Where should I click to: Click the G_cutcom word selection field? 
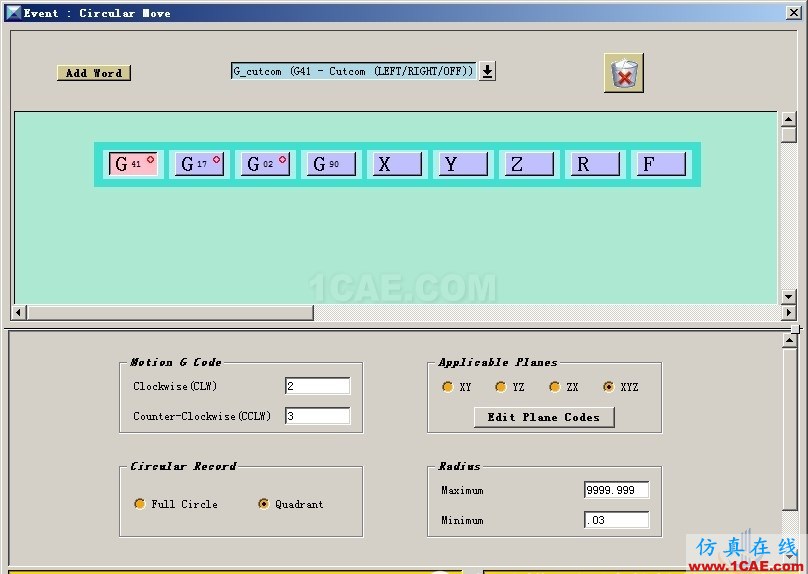click(x=354, y=71)
